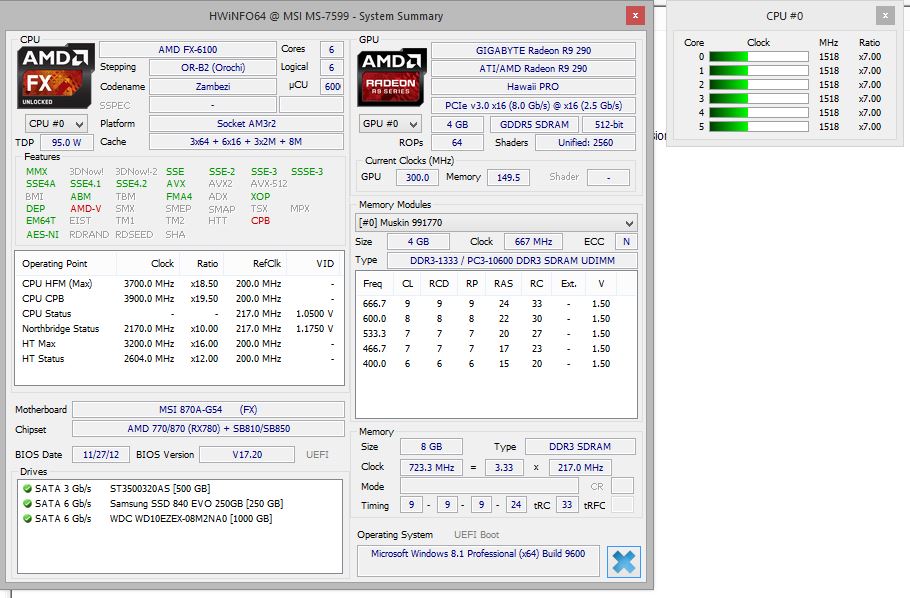This screenshot has height=598, width=910.
Task: Click the GPU memory clock 149.5 field
Action: tap(508, 178)
